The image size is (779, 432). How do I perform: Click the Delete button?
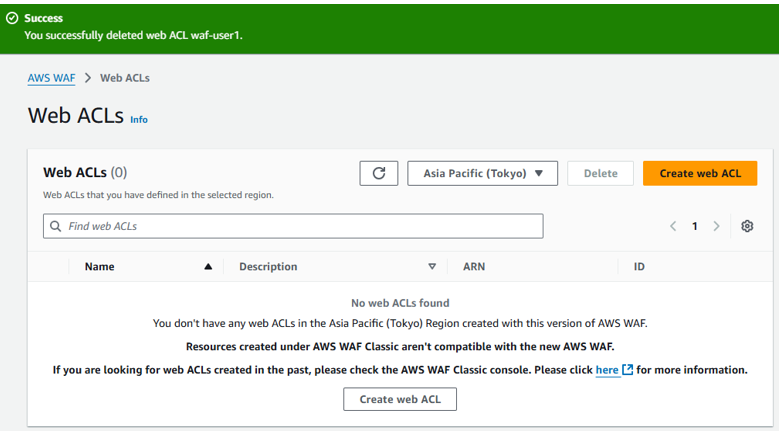600,173
